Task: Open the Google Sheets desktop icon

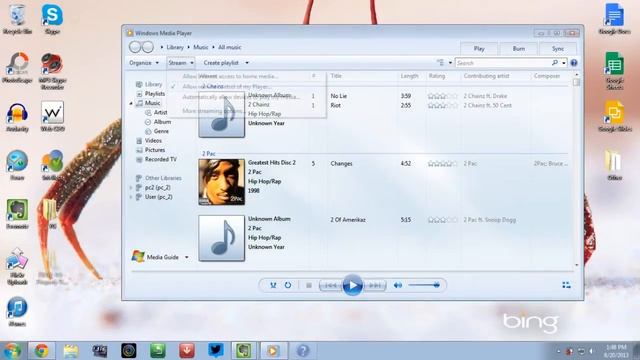Action: coord(614,70)
